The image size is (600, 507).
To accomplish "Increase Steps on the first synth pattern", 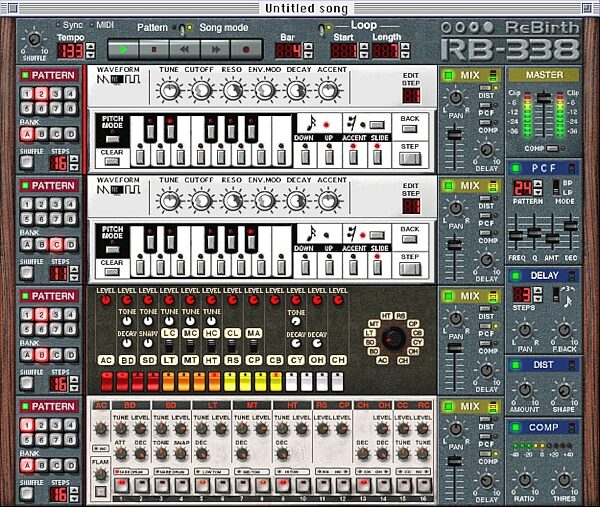I will (74, 158).
